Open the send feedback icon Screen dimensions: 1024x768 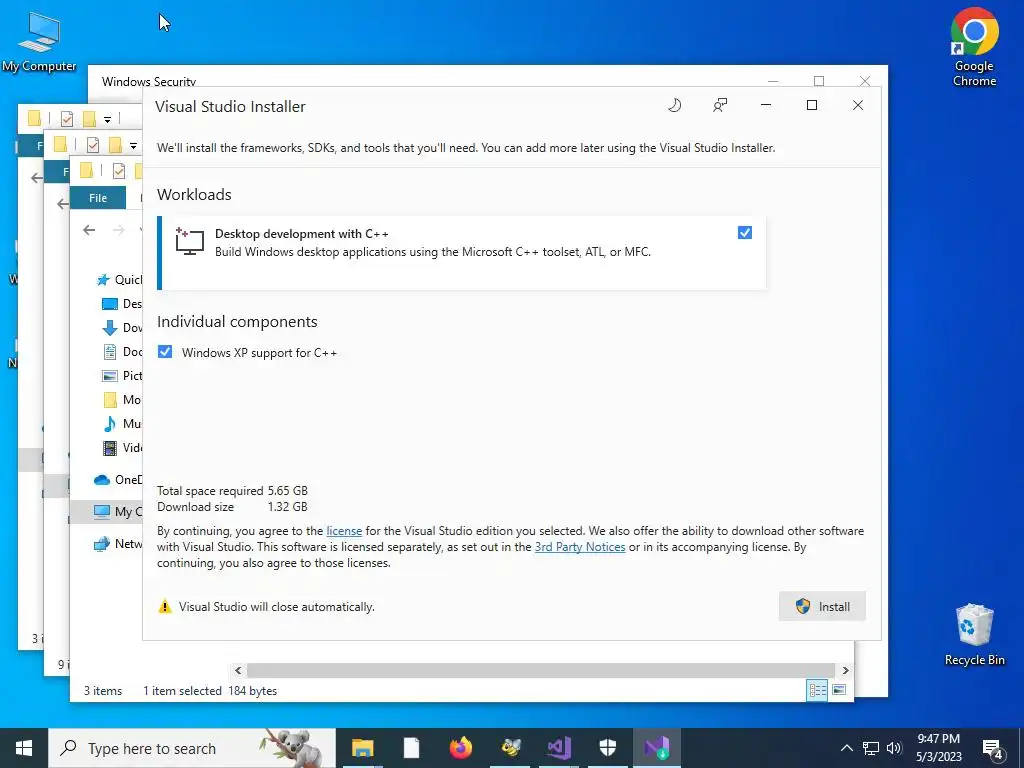point(720,105)
